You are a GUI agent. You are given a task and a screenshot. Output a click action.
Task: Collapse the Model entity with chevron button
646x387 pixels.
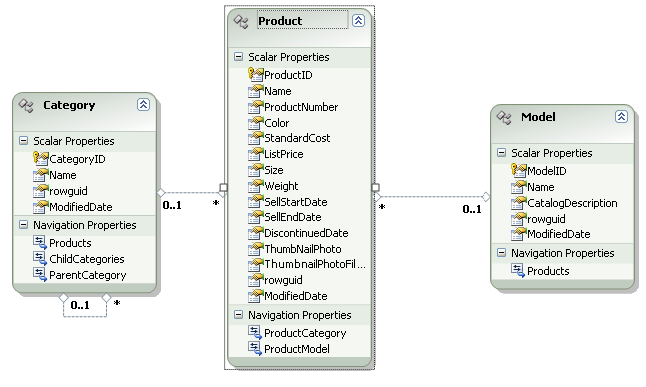pos(621,117)
